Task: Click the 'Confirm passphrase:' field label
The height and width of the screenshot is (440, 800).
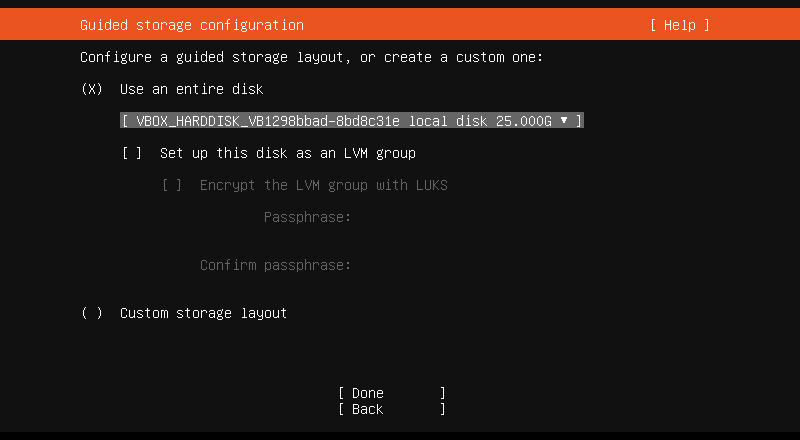Action: point(276,265)
